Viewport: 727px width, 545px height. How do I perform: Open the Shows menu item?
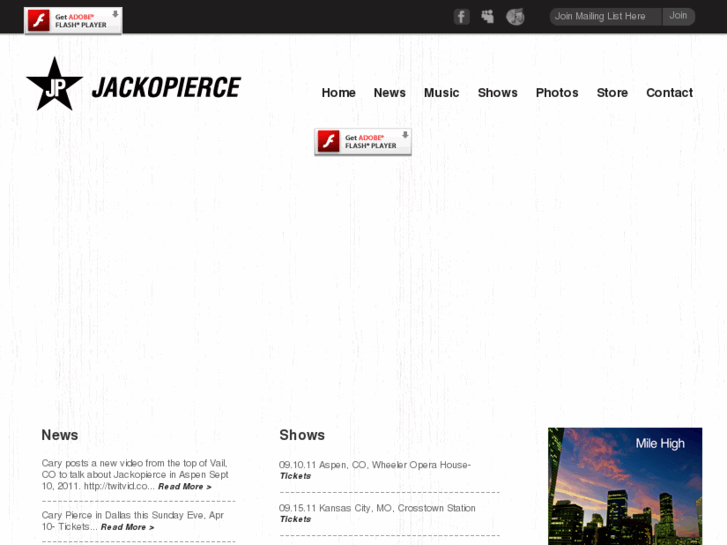(497, 93)
